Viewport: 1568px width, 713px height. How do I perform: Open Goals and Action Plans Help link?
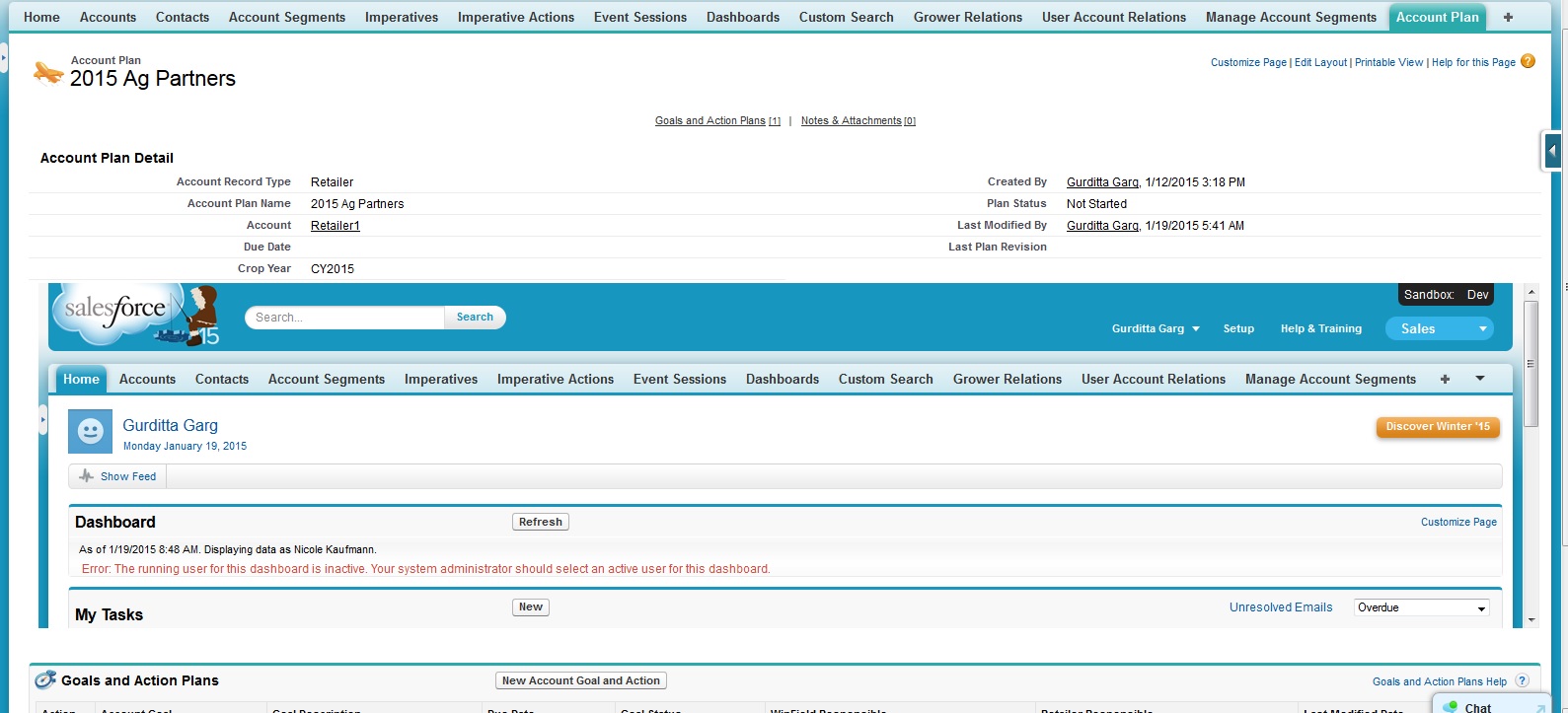click(x=1439, y=681)
